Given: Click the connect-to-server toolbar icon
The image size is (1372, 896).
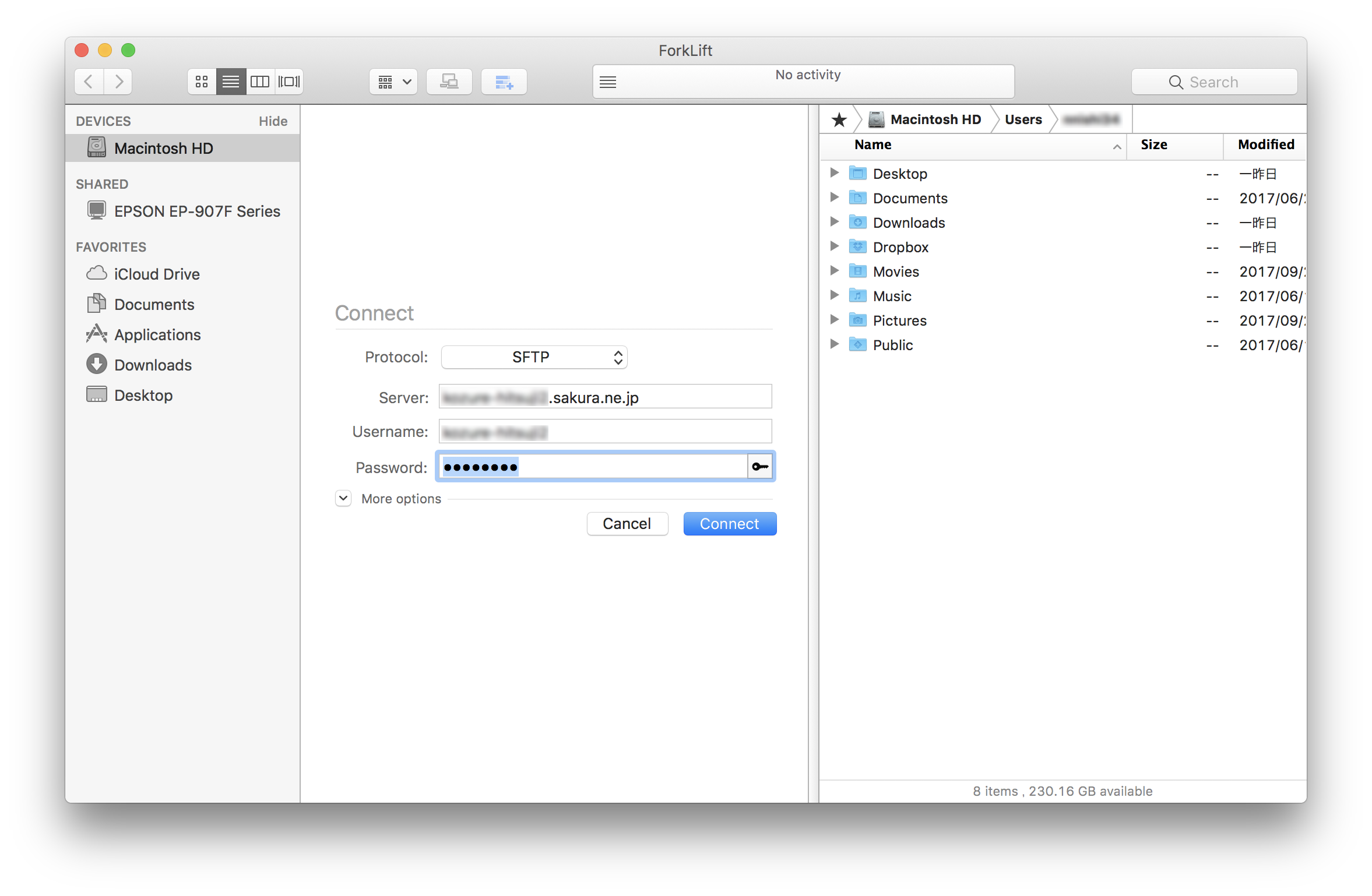Looking at the screenshot, I should tap(449, 82).
